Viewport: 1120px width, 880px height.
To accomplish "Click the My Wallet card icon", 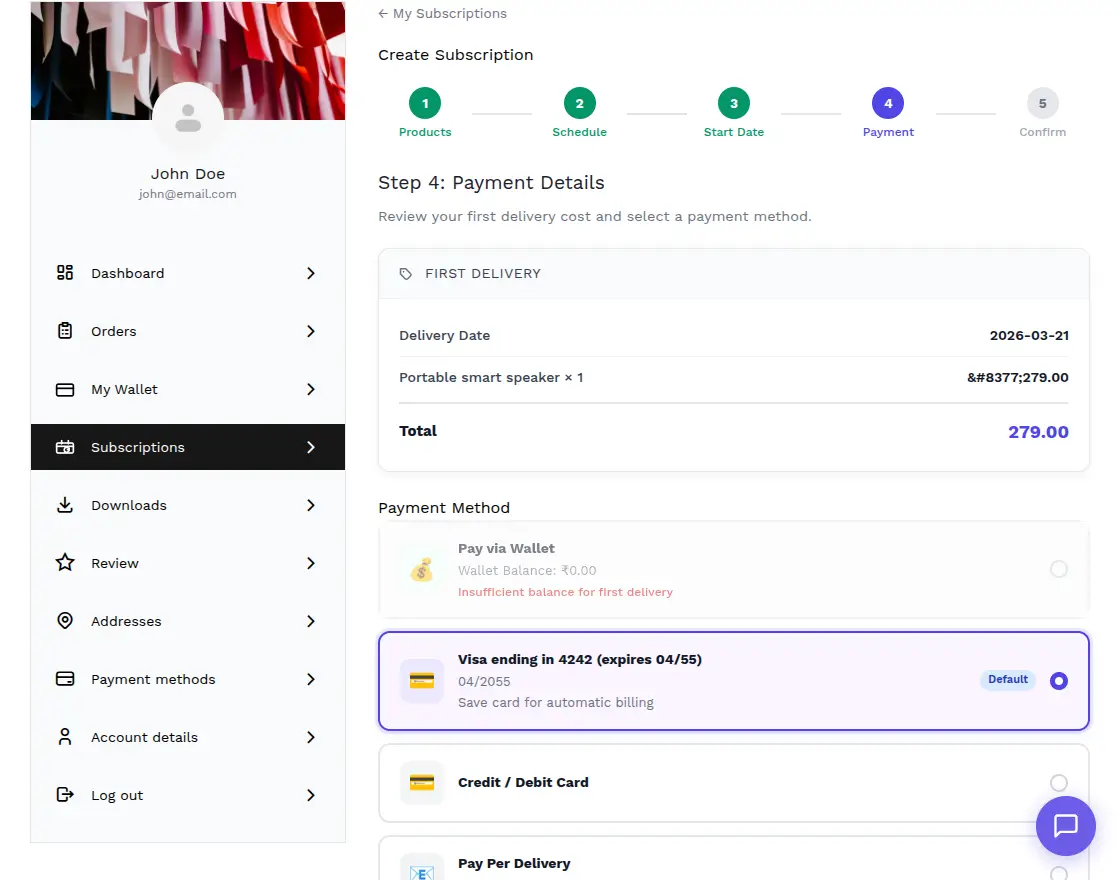I will click(x=65, y=389).
